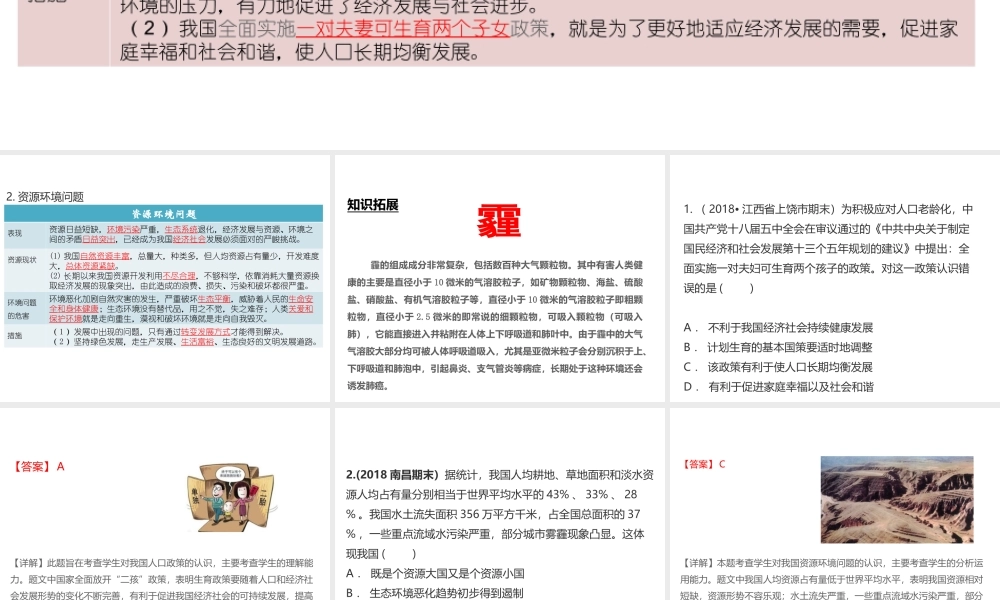Select option A 既是个资源大国又是个资源小国

tap(436, 574)
